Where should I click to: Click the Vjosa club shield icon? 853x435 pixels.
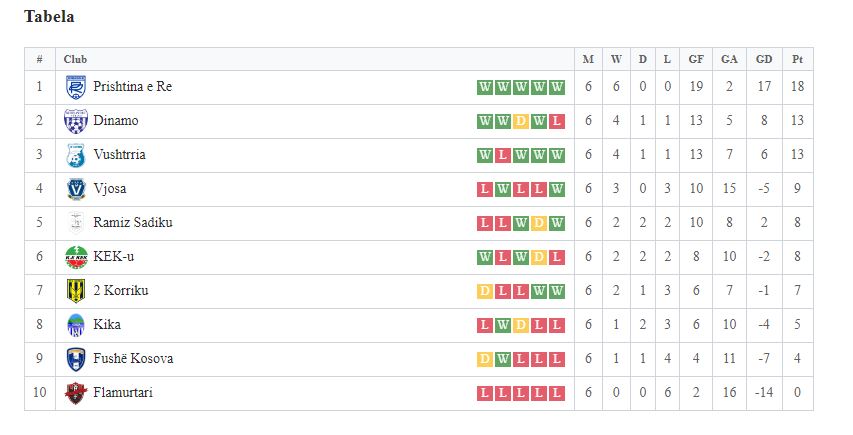point(76,189)
